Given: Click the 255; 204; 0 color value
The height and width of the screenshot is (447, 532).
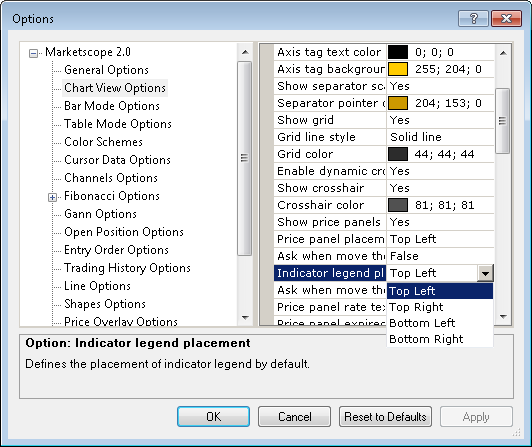Looking at the screenshot, I should point(448,69).
